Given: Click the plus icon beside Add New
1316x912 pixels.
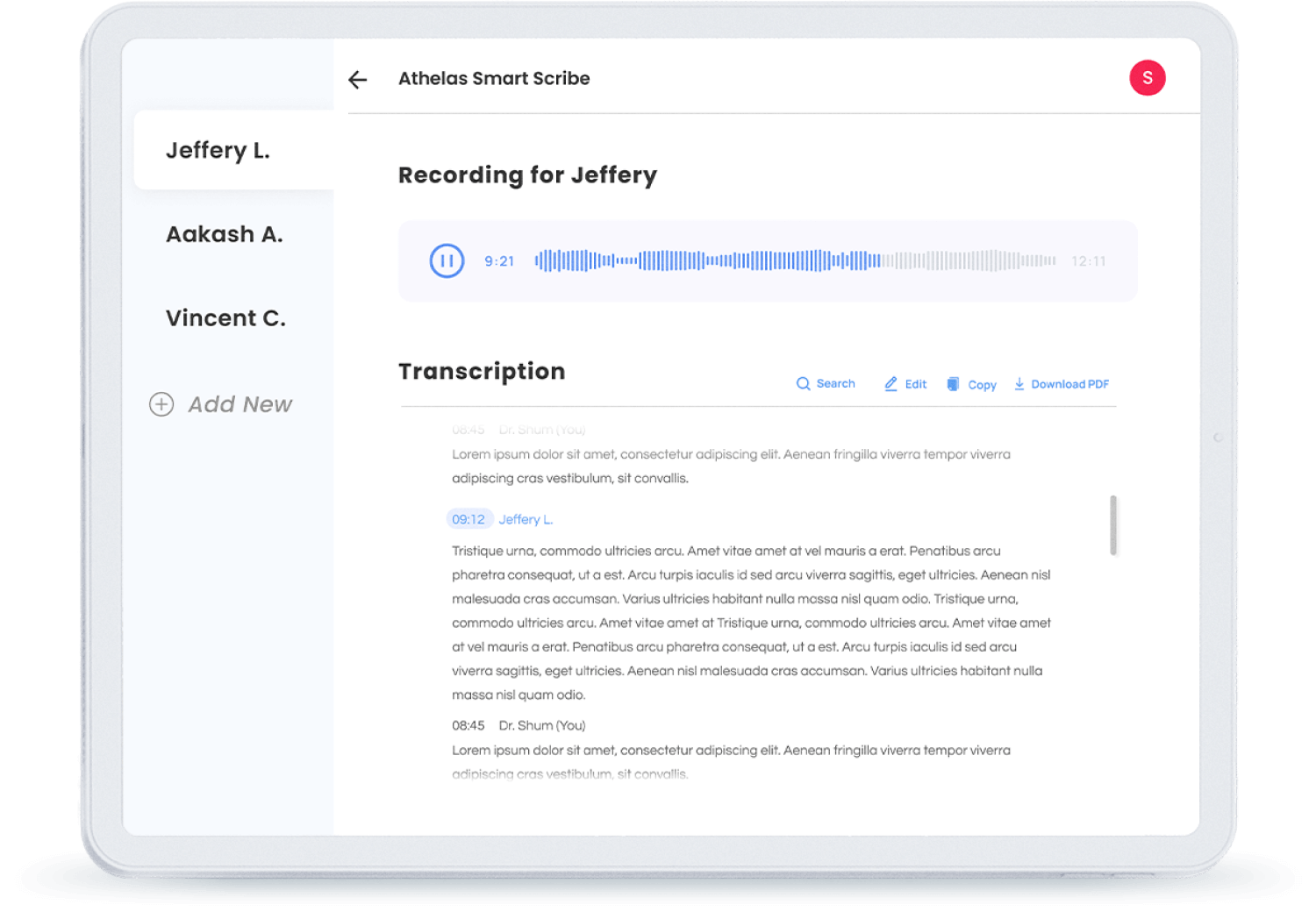Looking at the screenshot, I should pos(161,404).
